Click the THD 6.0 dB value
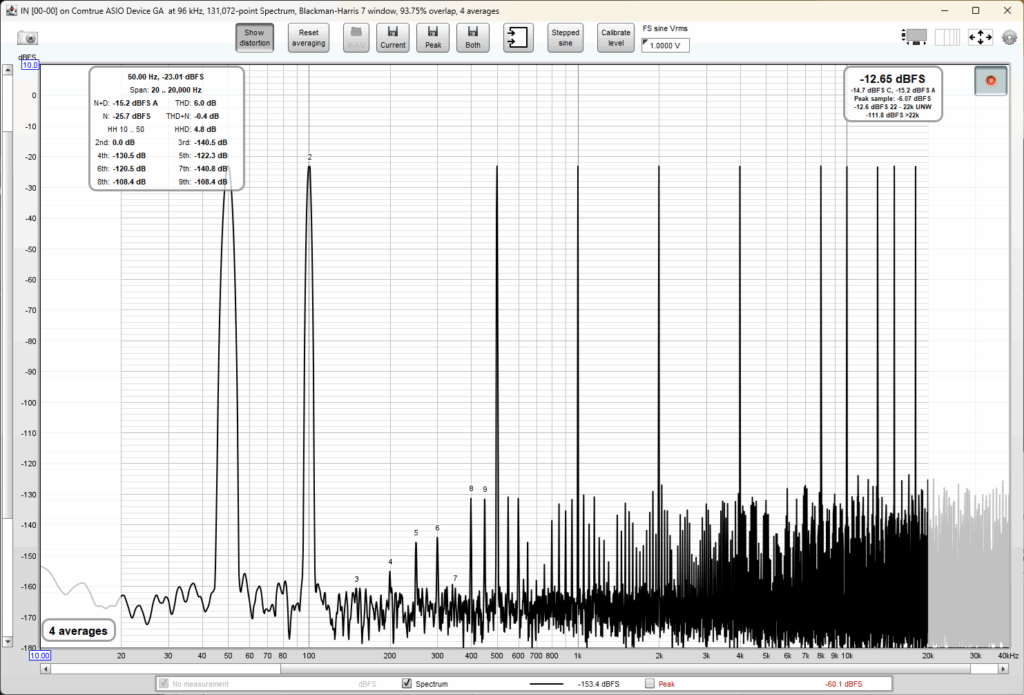 205,103
